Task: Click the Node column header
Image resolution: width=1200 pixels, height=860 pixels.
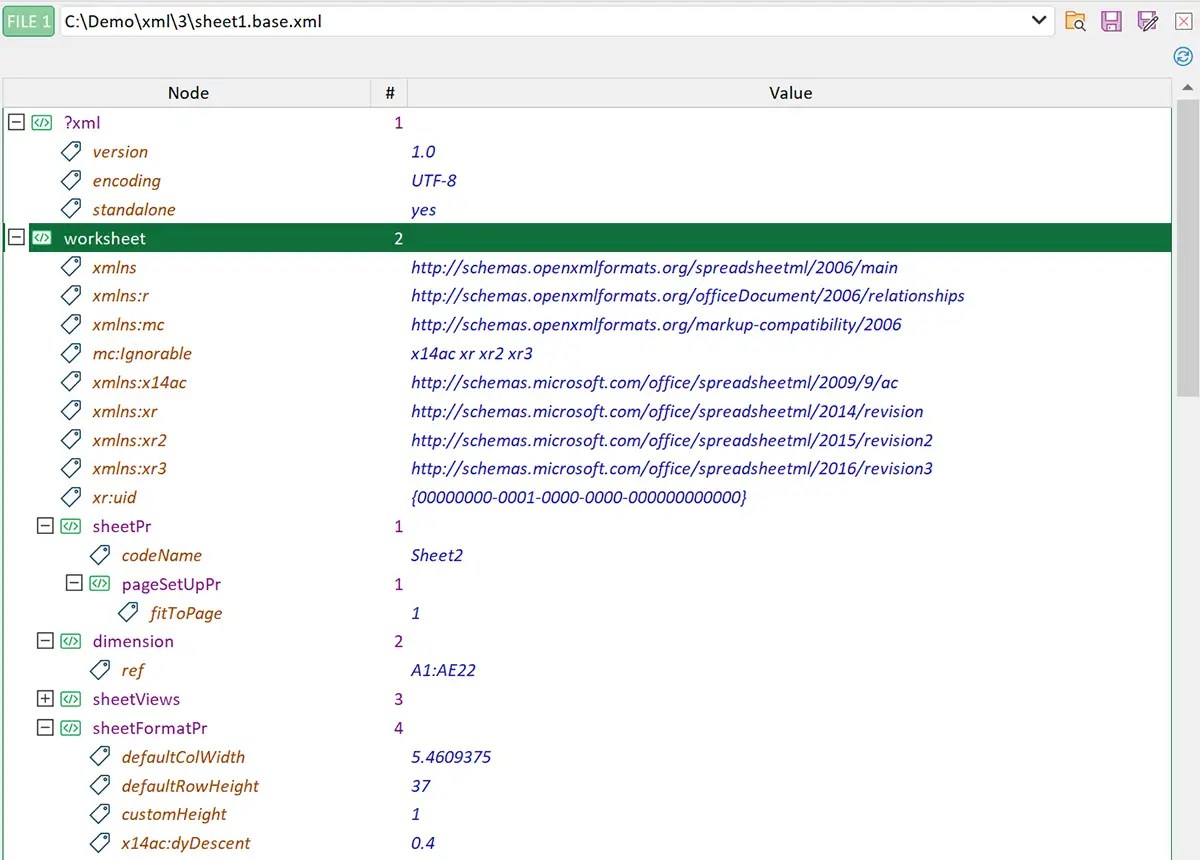Action: 188,93
